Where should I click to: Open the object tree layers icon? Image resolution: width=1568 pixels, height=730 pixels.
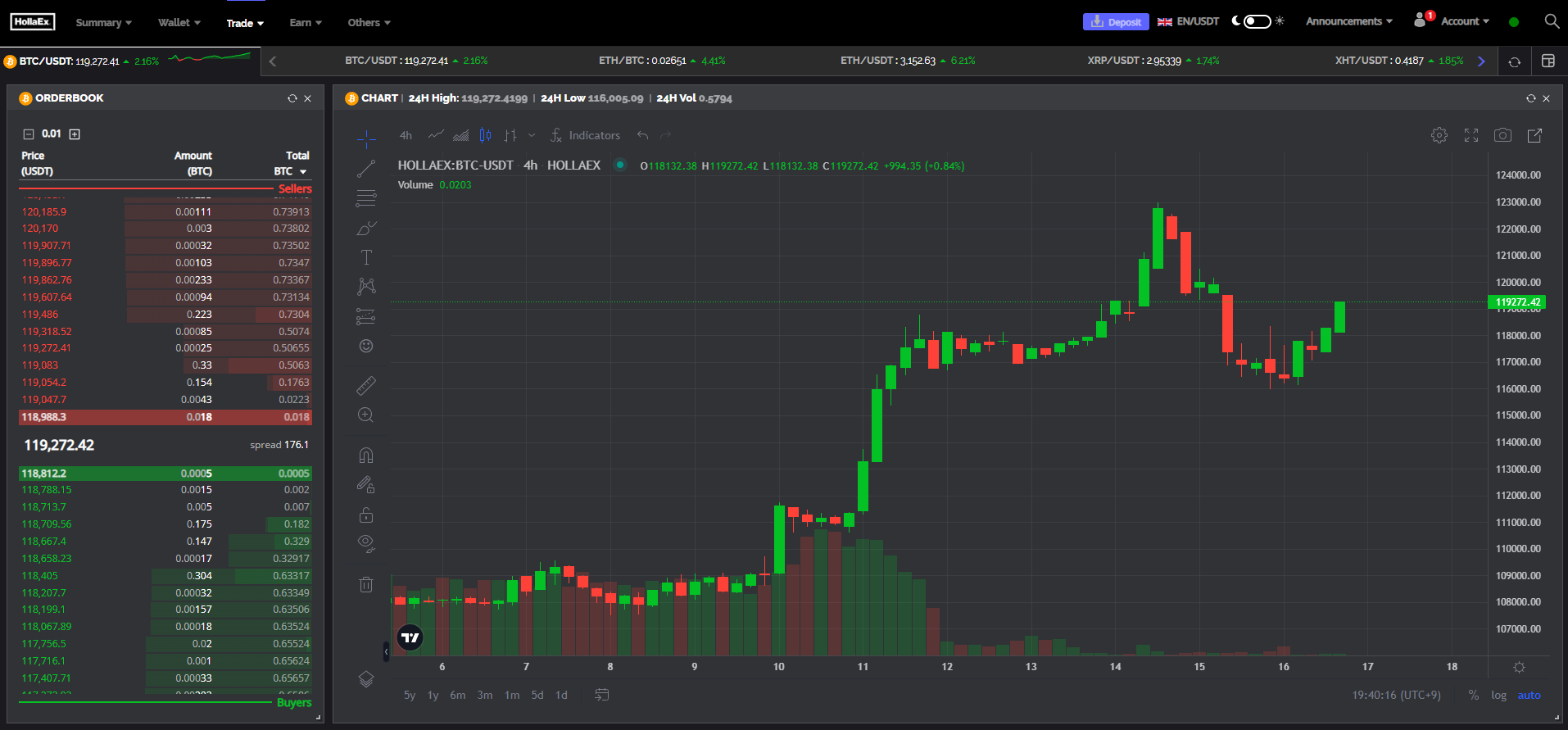[366, 679]
